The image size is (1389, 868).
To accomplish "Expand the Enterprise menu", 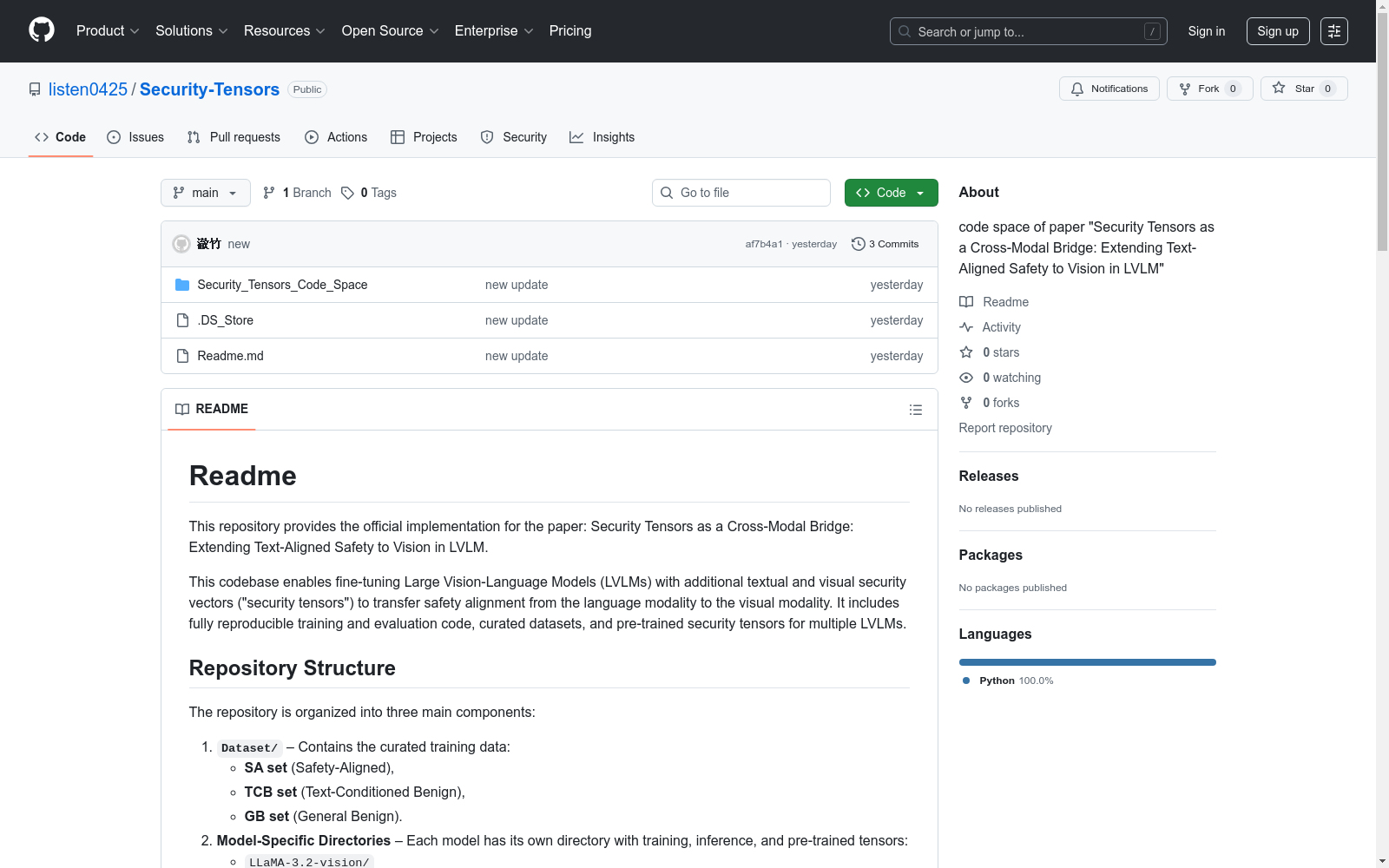I will (x=494, y=30).
